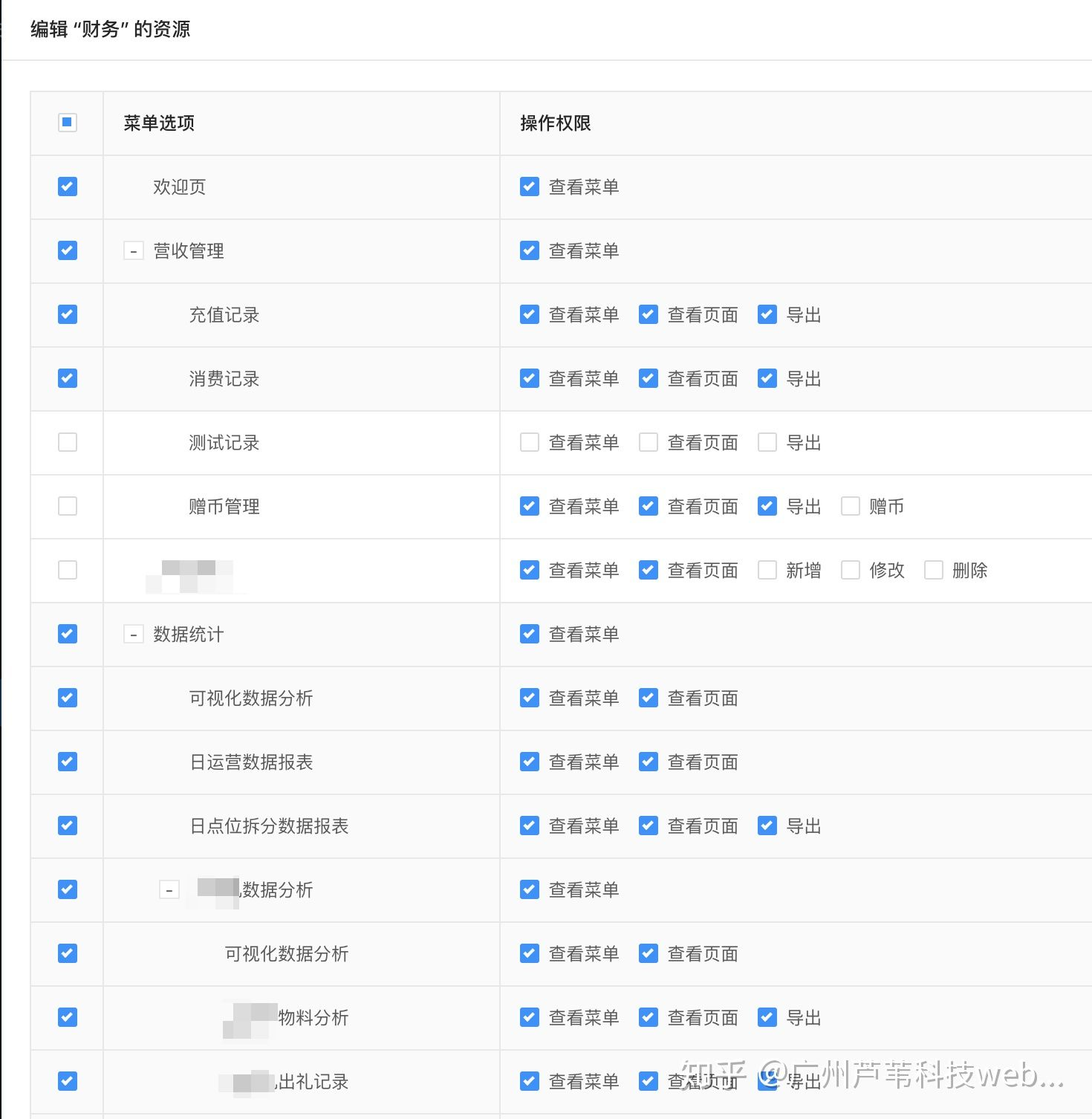
Task: Click the 营收管理 tree node label
Action: [188, 251]
